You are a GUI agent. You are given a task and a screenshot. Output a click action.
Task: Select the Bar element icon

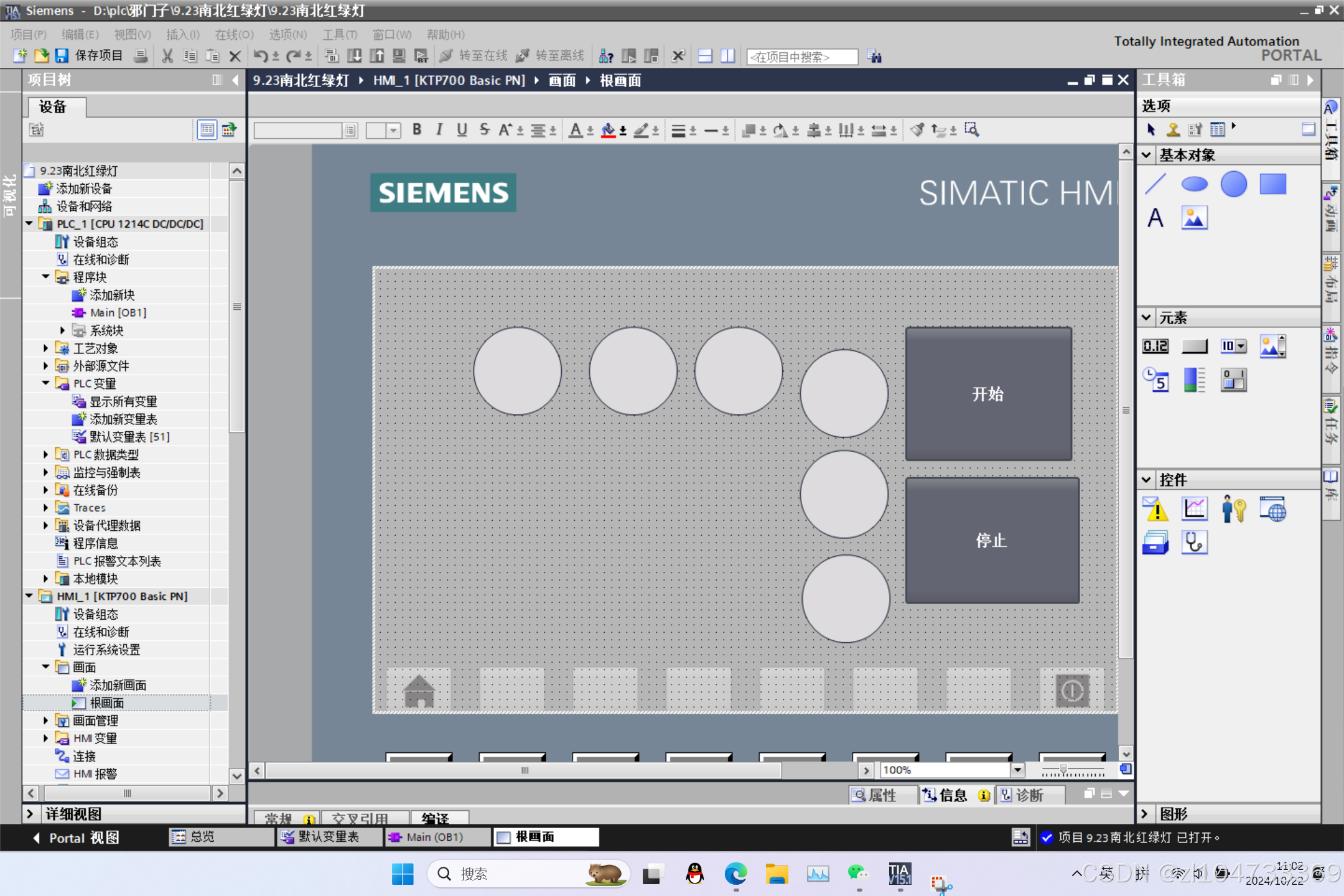pos(1194,380)
